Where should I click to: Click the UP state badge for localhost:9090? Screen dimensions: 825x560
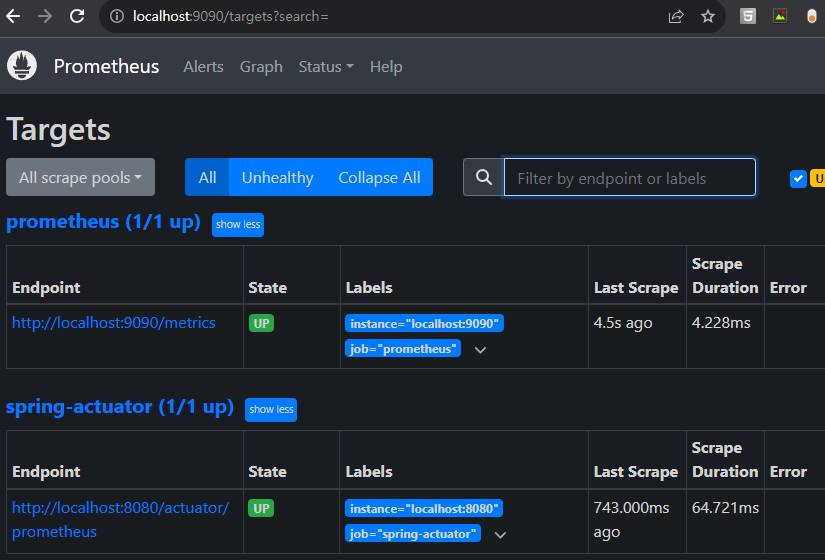pos(261,323)
